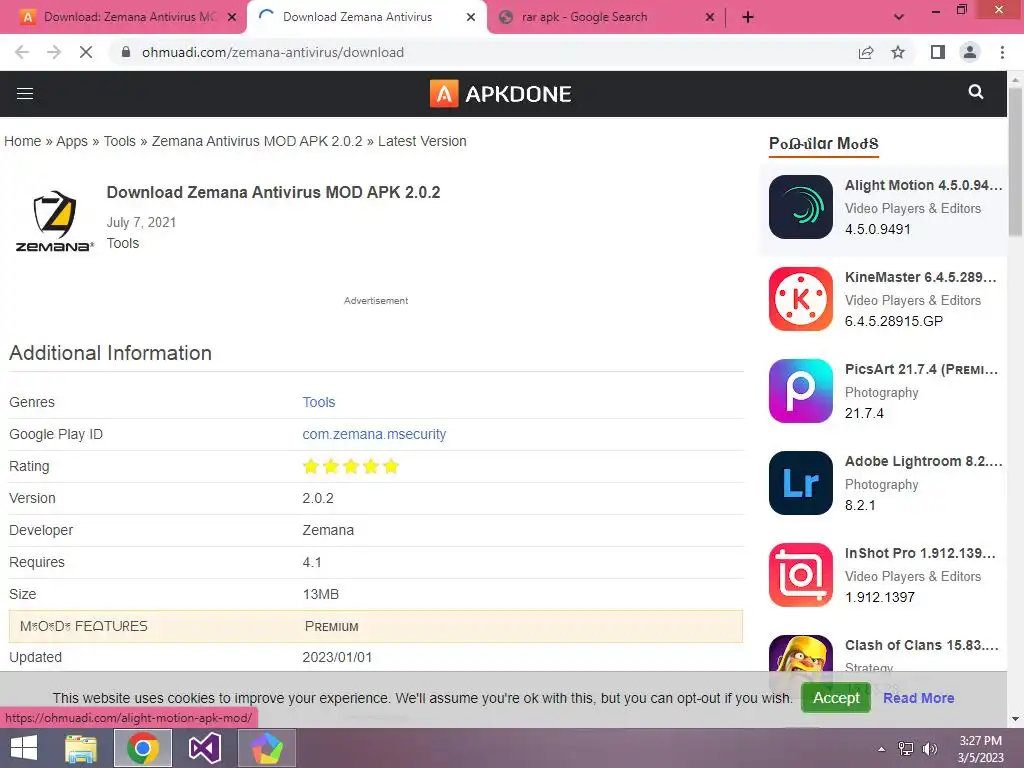Screen dimensions: 1024x768
Task: Accept the cookies notice
Action: [836, 698]
